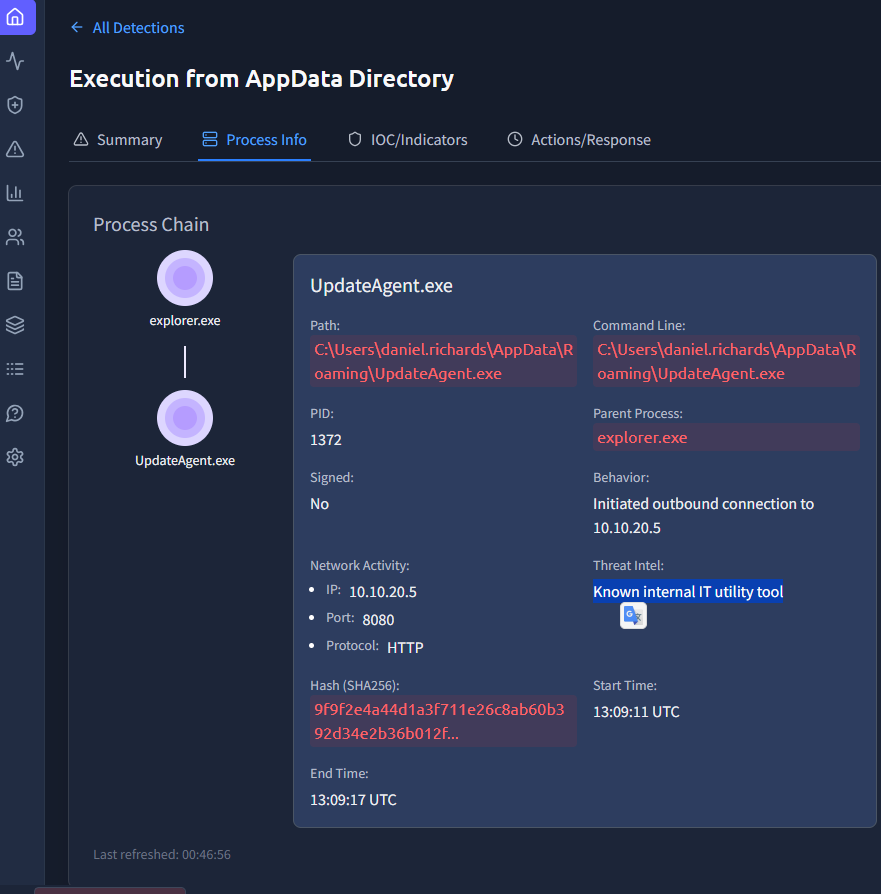Open the bar chart reports icon
Screen dimensions: 881x894
(x=15, y=193)
